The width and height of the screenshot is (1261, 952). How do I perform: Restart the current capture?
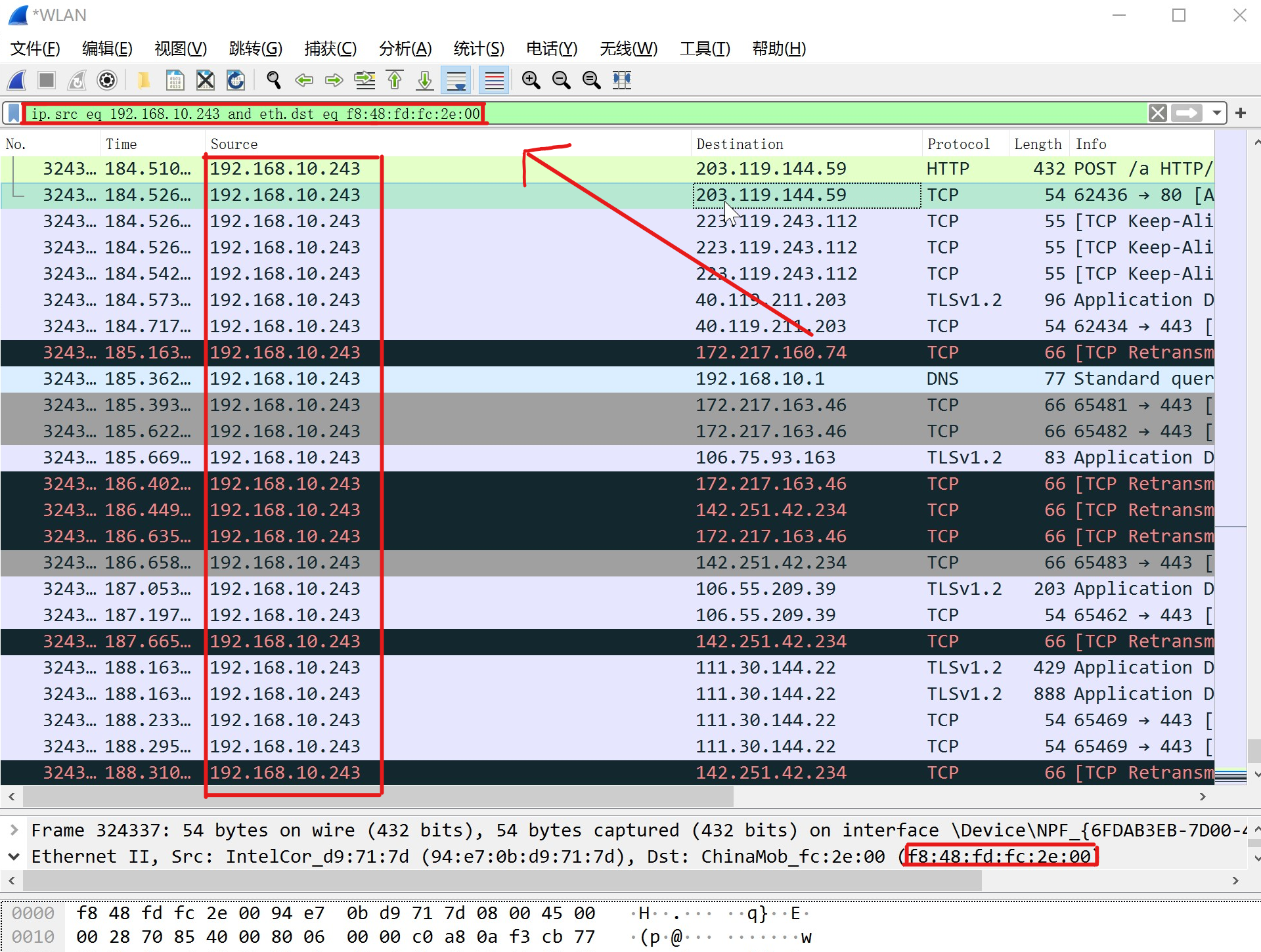pos(77,80)
